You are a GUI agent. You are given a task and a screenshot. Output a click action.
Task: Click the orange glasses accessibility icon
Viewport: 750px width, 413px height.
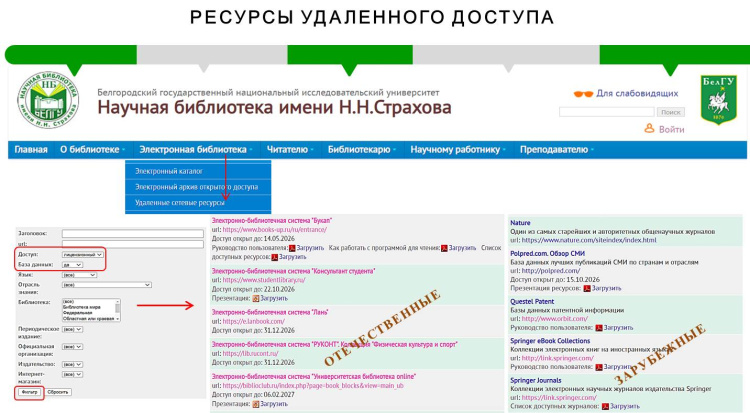click(583, 94)
